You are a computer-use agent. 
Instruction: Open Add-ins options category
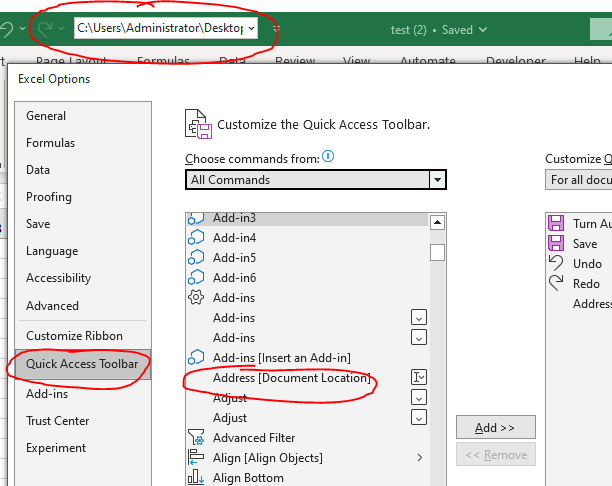(47, 394)
